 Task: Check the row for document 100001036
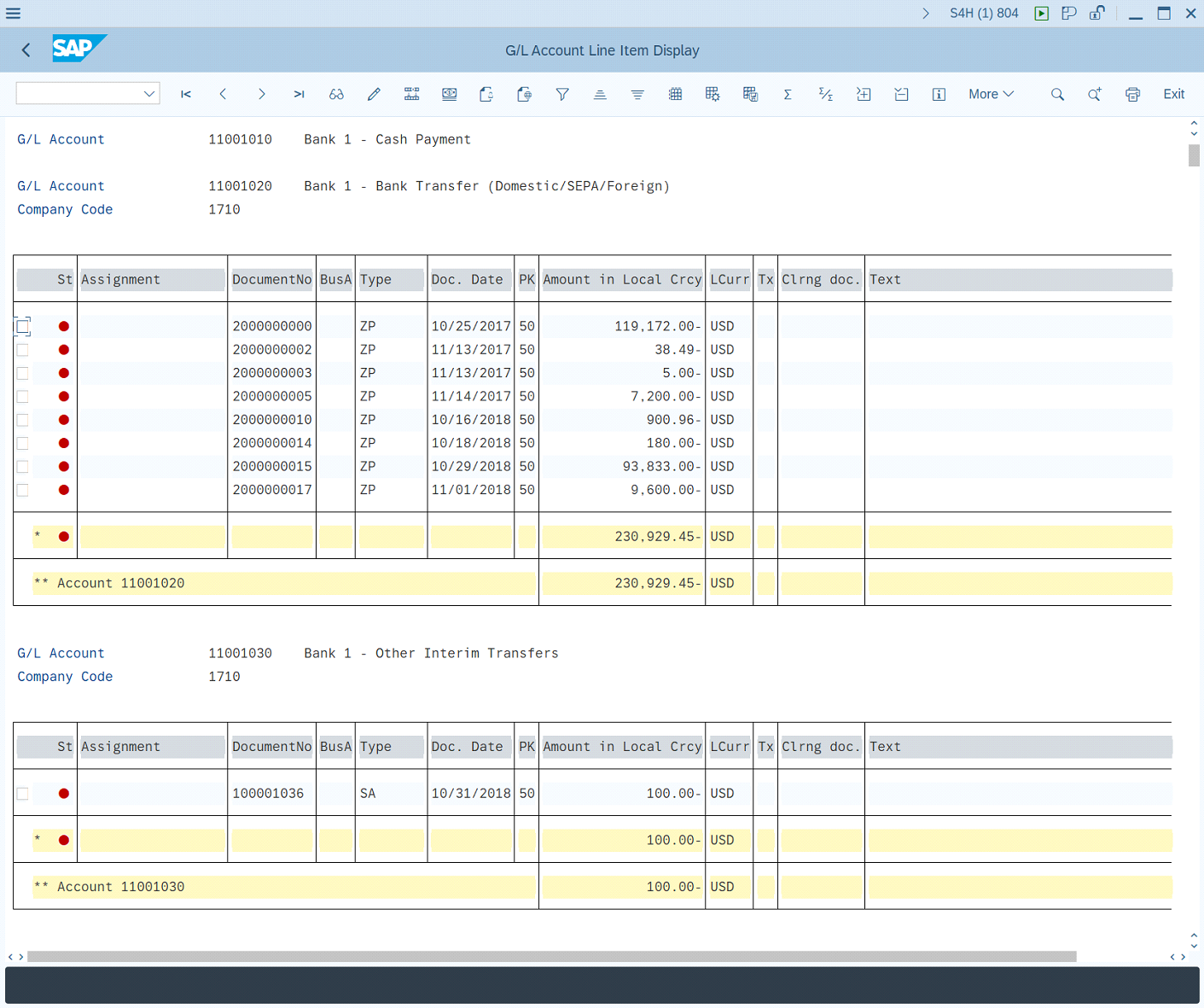click(x=23, y=794)
